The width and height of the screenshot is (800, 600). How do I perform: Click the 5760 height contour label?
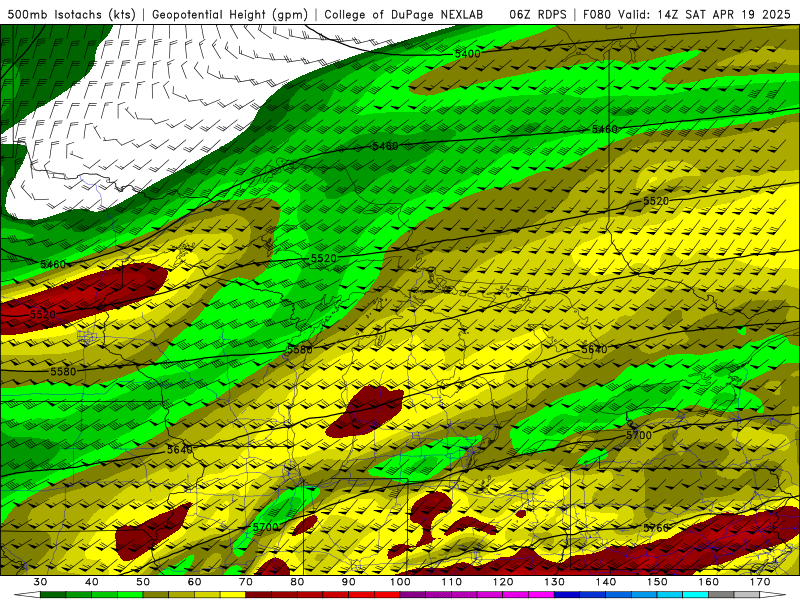click(x=656, y=528)
